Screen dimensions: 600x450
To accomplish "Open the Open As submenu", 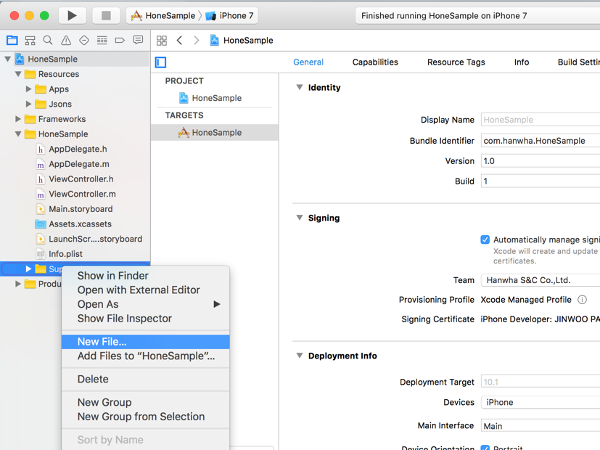I will (145, 304).
